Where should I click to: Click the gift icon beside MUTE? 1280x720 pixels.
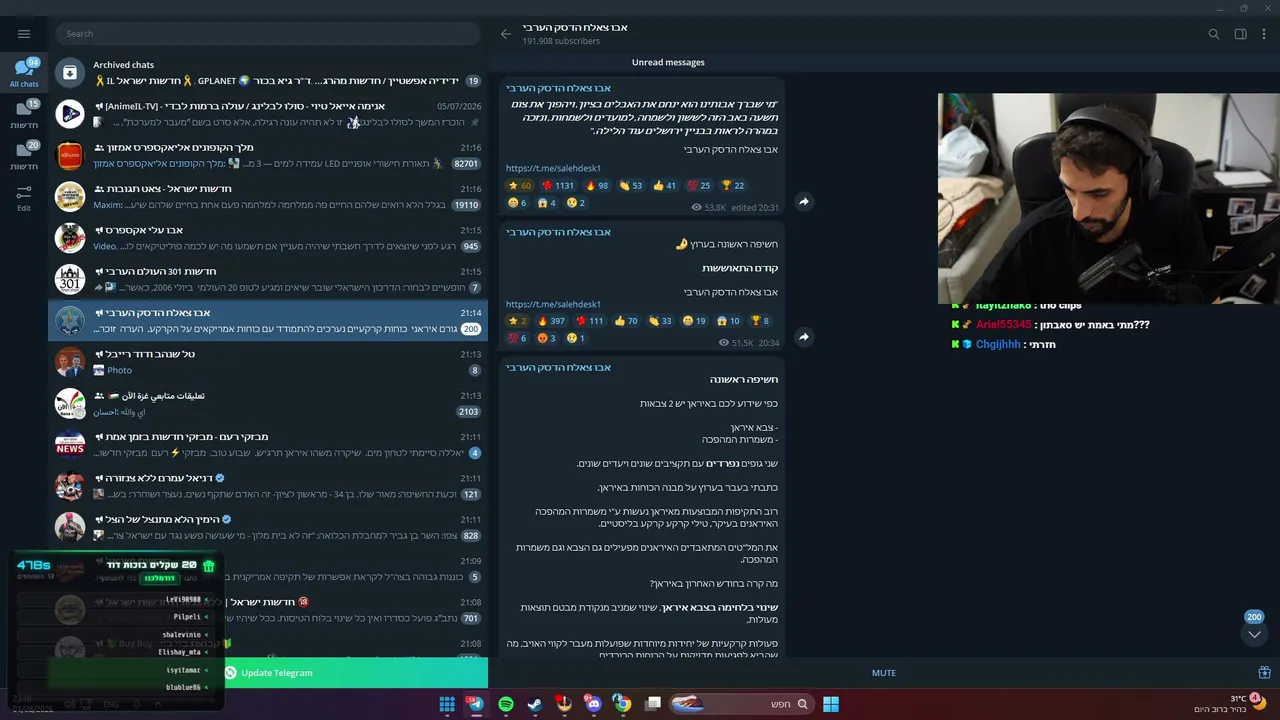pyautogui.click(x=1264, y=673)
